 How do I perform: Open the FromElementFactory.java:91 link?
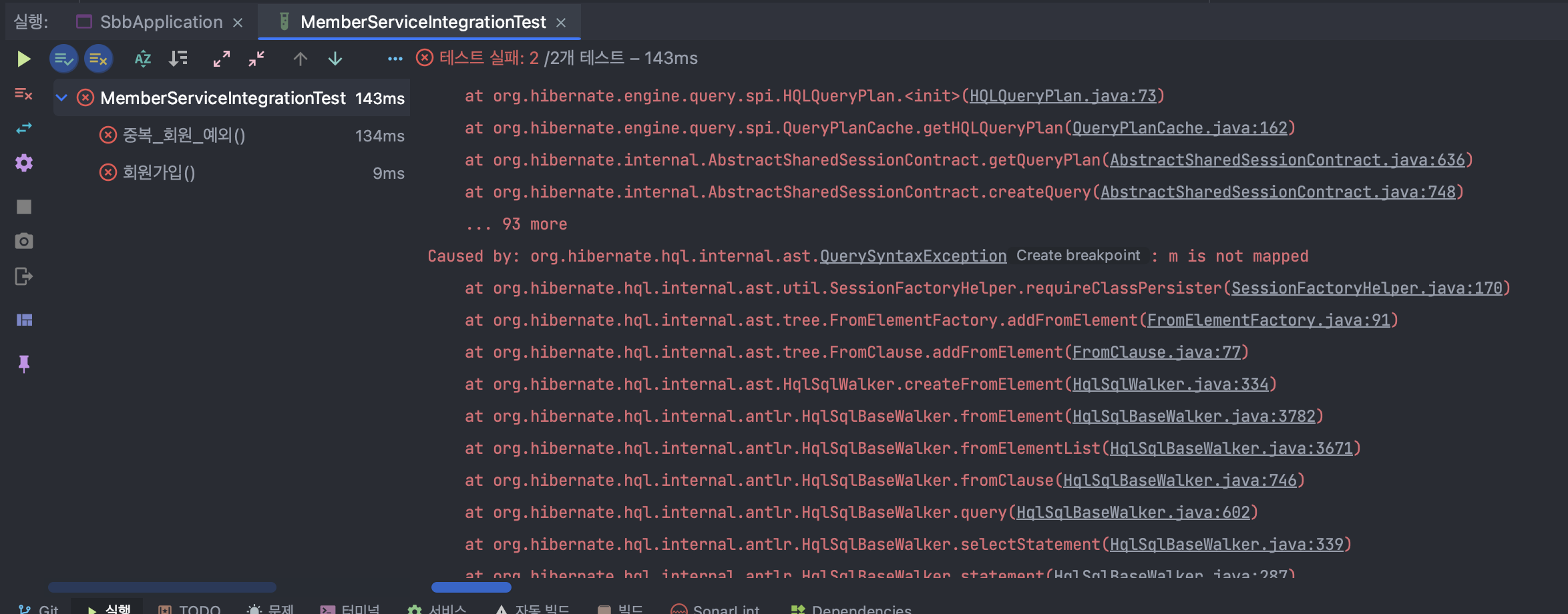click(1268, 320)
